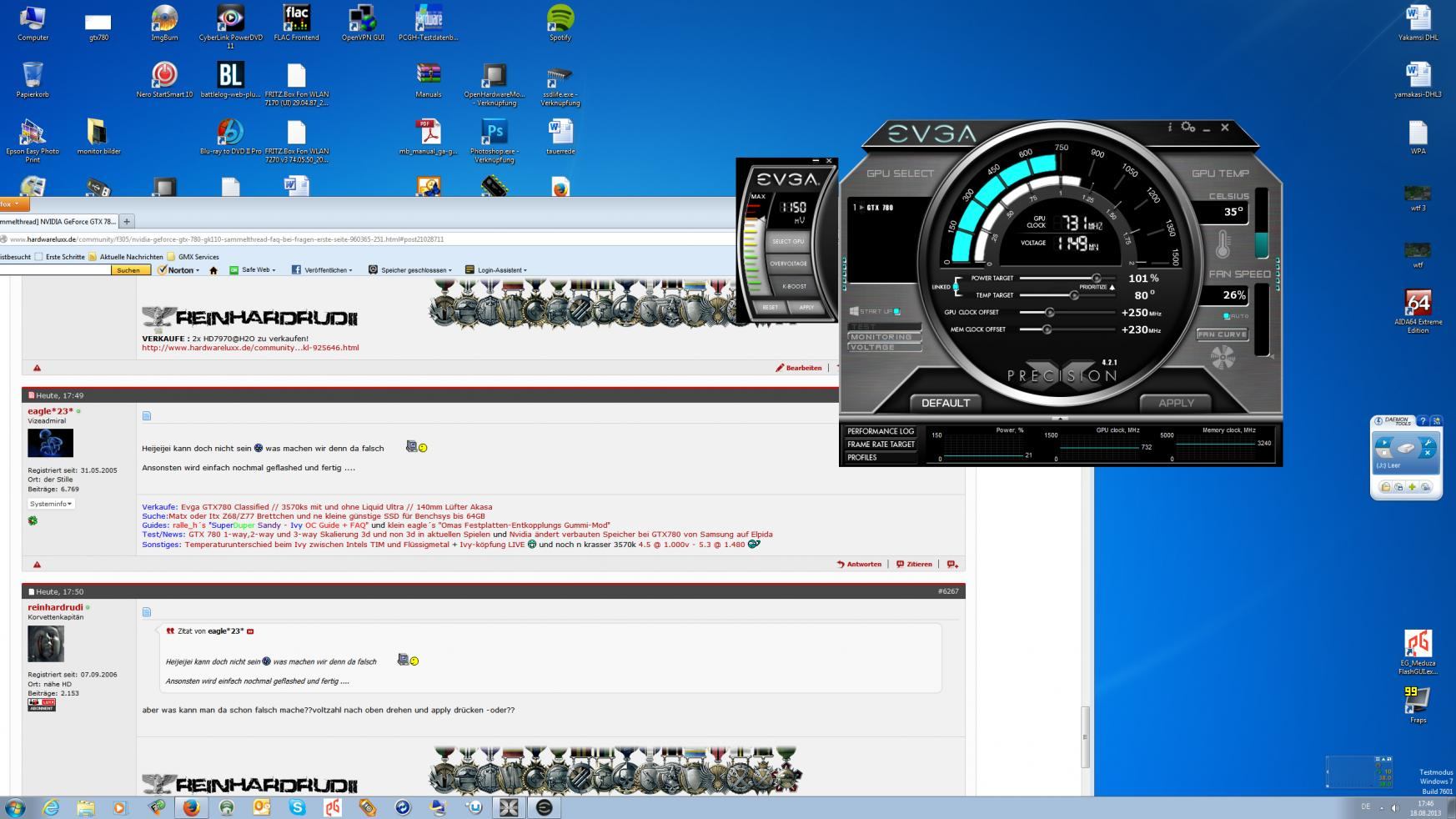Click the large APPLY button in Precision
Viewport: 1456px width, 819px height.
[1176, 403]
